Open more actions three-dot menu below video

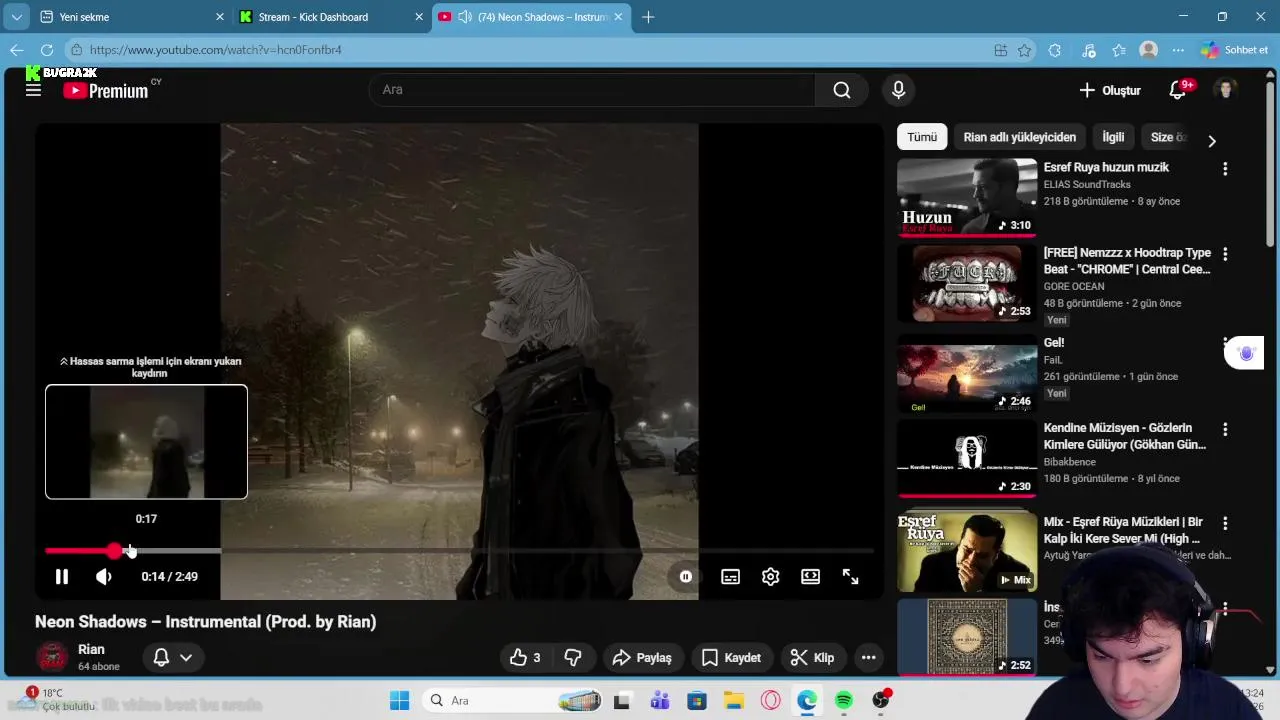tap(868, 658)
